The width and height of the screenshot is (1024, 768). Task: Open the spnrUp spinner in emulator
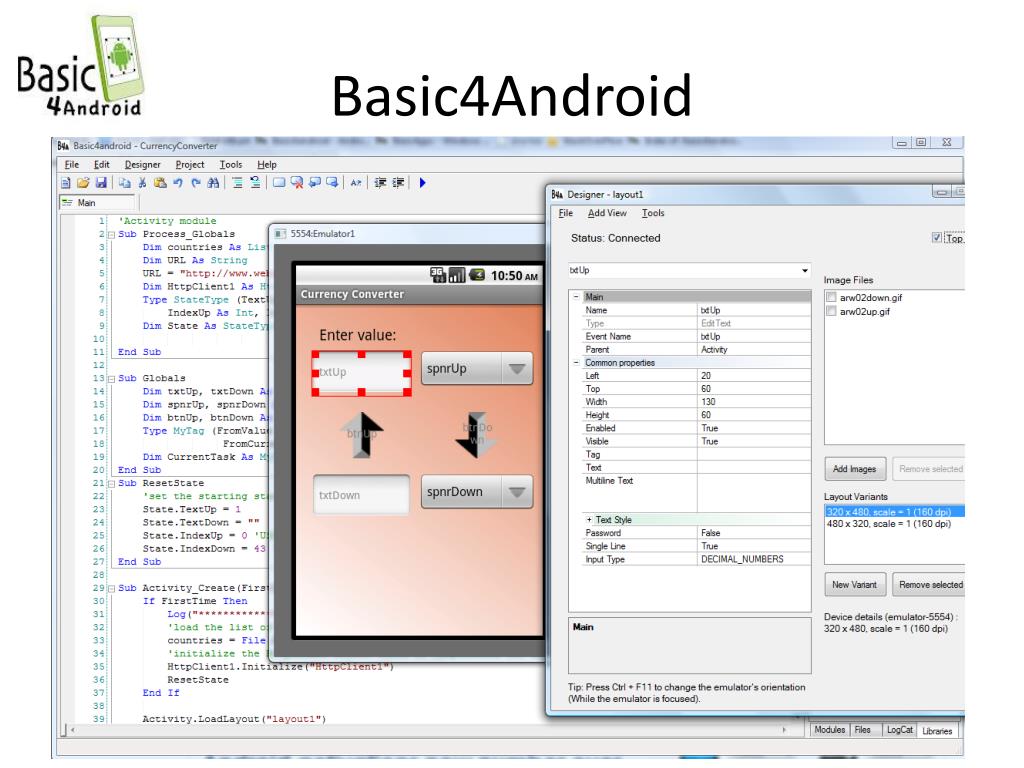[477, 369]
